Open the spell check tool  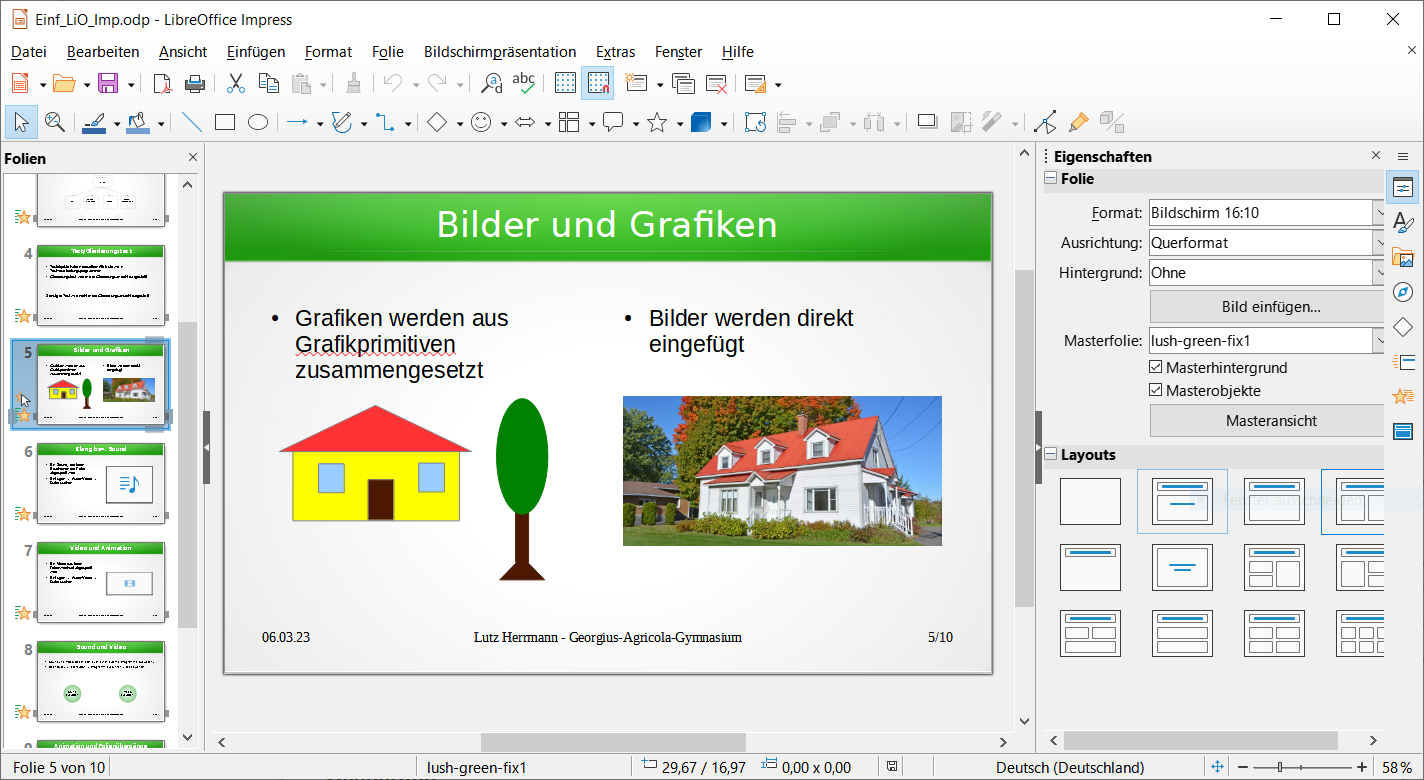click(x=523, y=84)
